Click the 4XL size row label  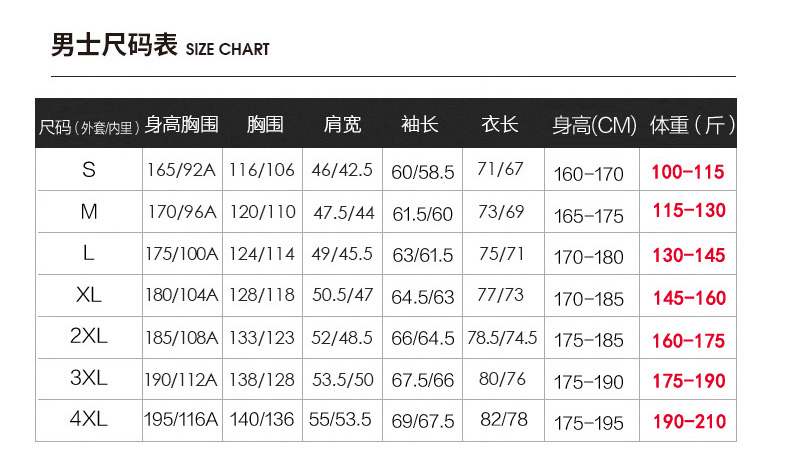[89, 420]
